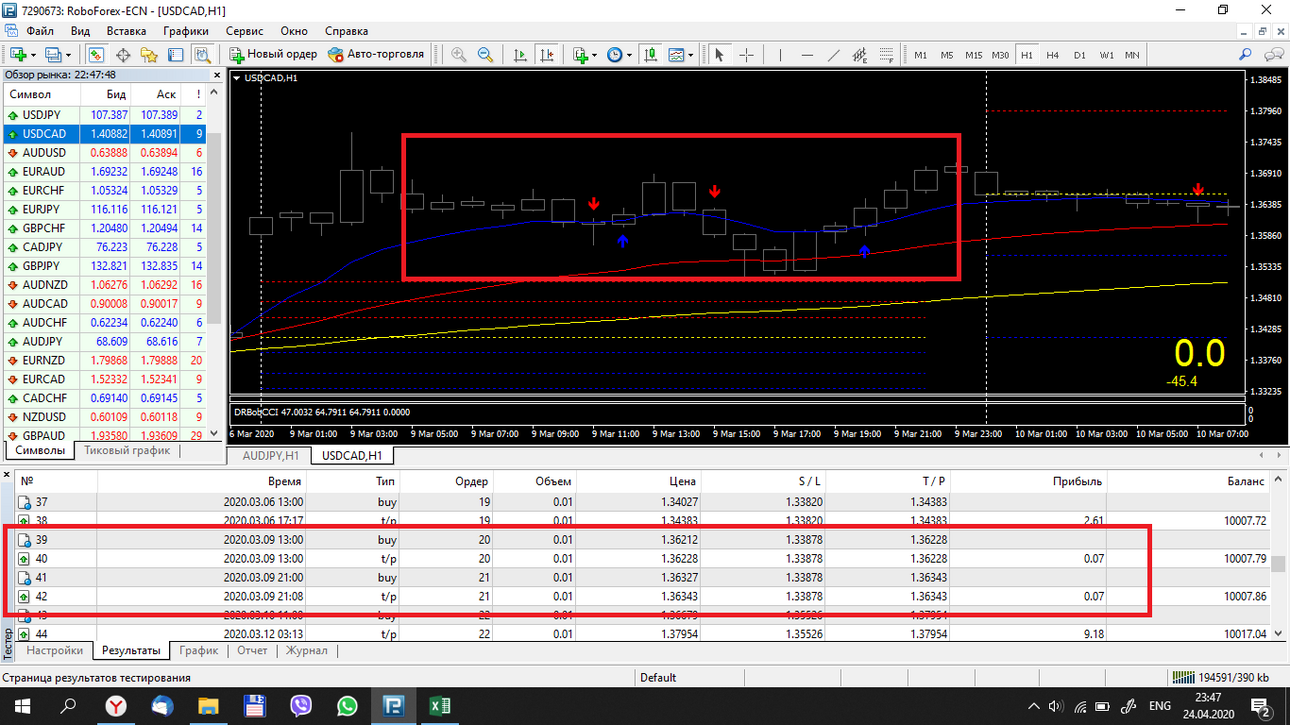Screen dimensions: 1290x725
Task: Expand the periods dropdown arrow
Action: (x=629, y=55)
